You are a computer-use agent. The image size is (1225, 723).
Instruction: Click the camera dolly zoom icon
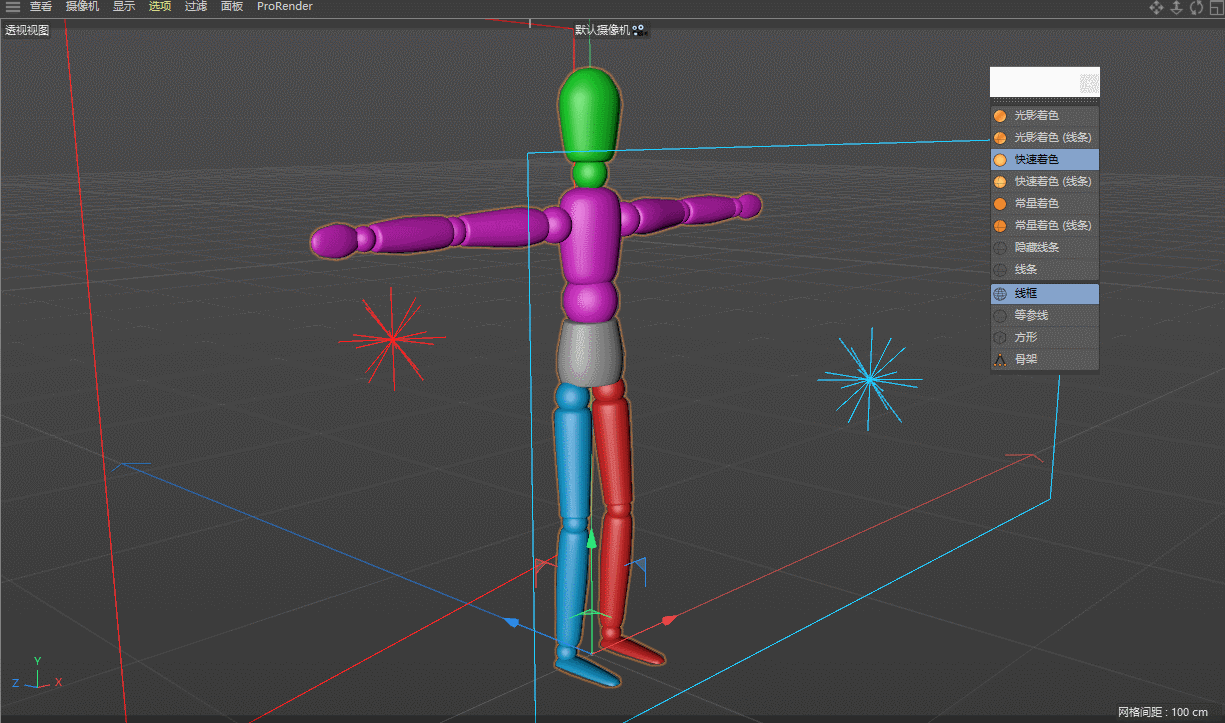click(x=1177, y=7)
